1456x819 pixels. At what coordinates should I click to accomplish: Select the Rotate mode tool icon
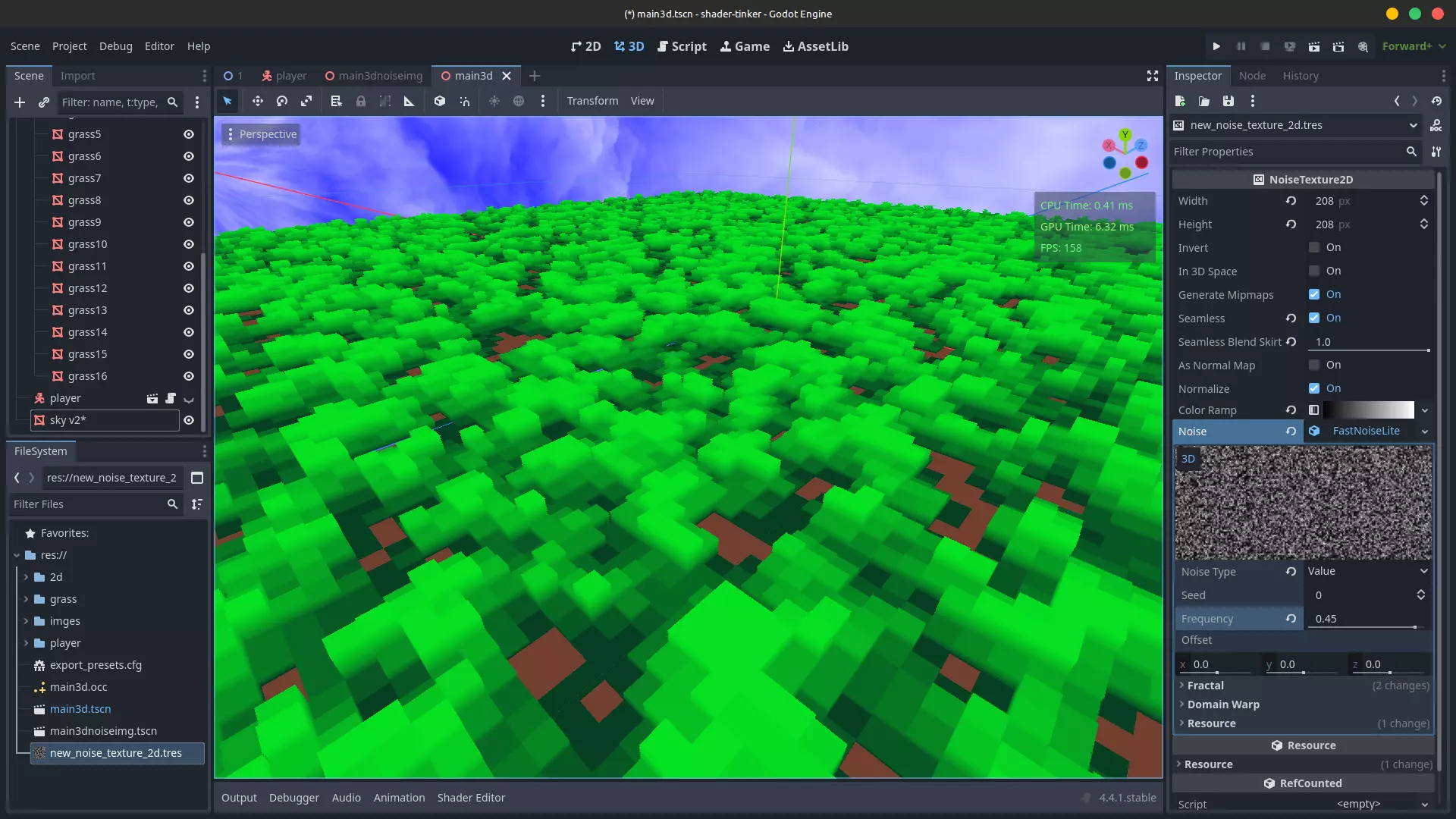(282, 101)
